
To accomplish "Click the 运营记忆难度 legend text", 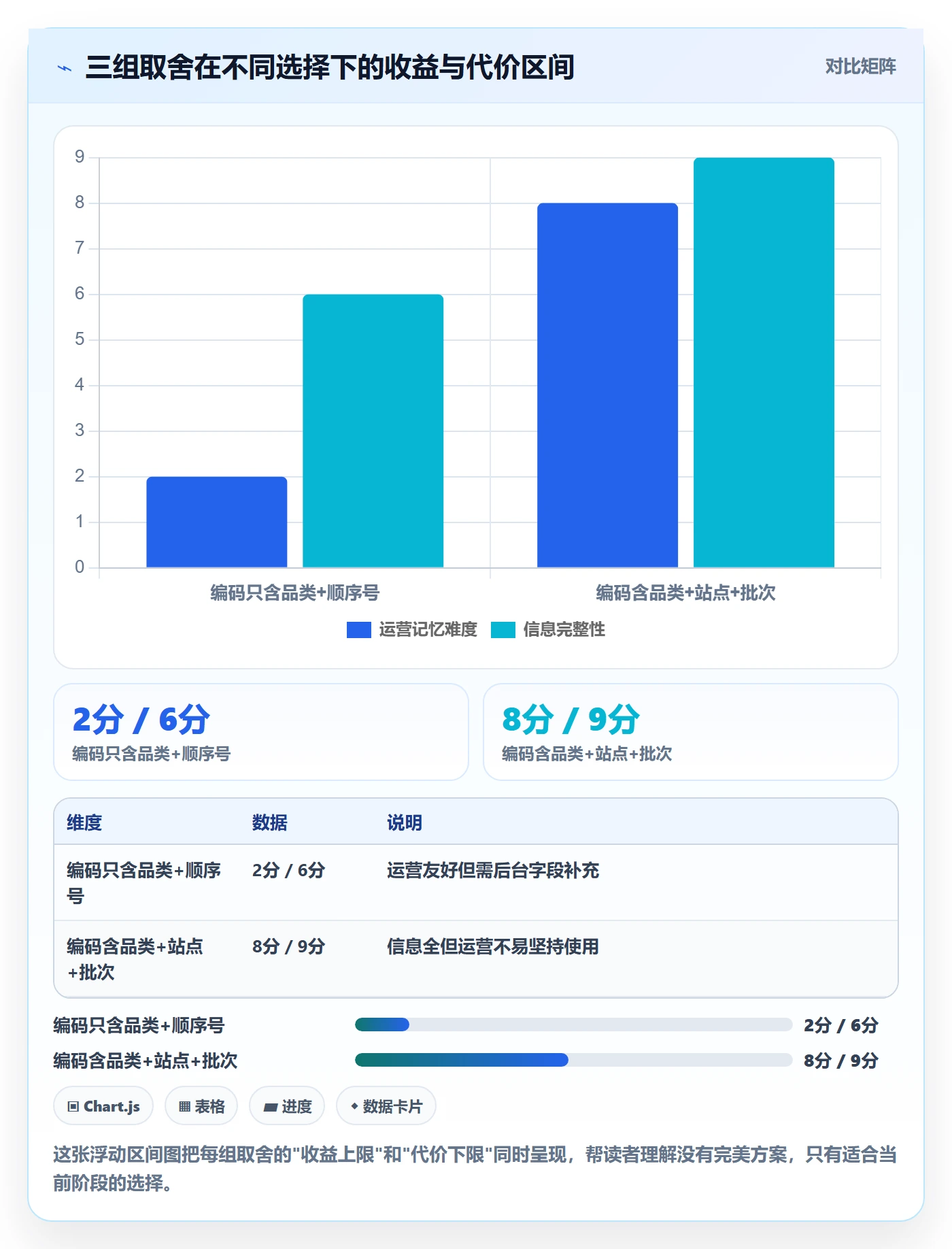I will (x=428, y=630).
